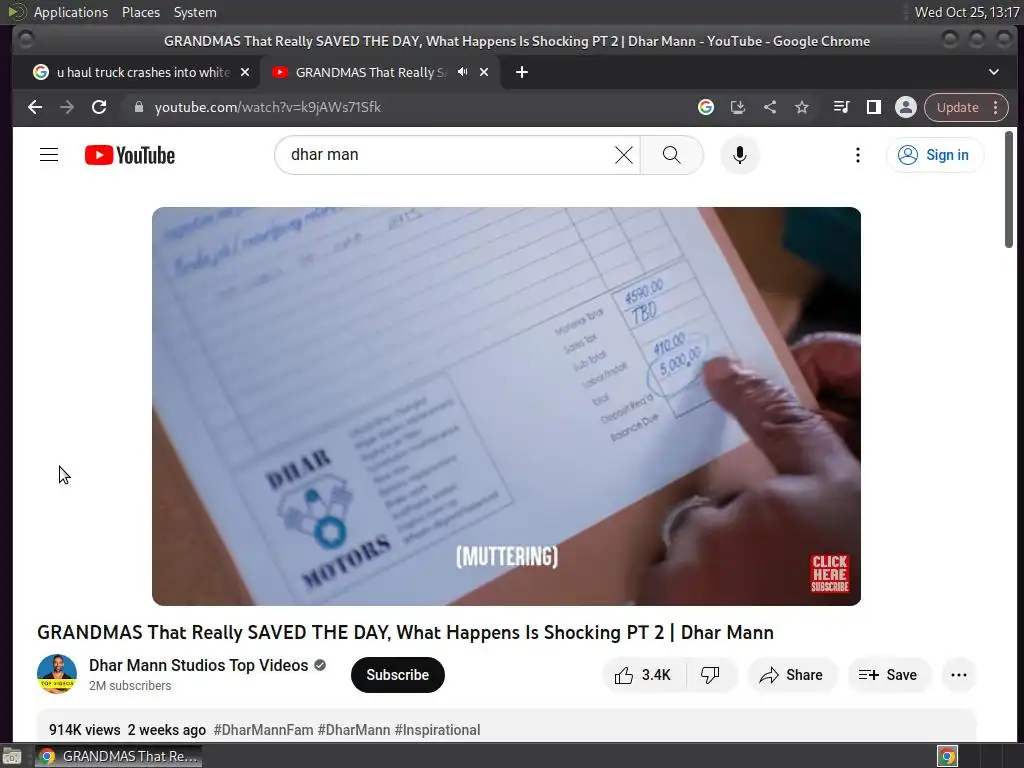Share this page from address bar
Image resolution: width=1024 pixels, height=768 pixels.
tap(770, 107)
